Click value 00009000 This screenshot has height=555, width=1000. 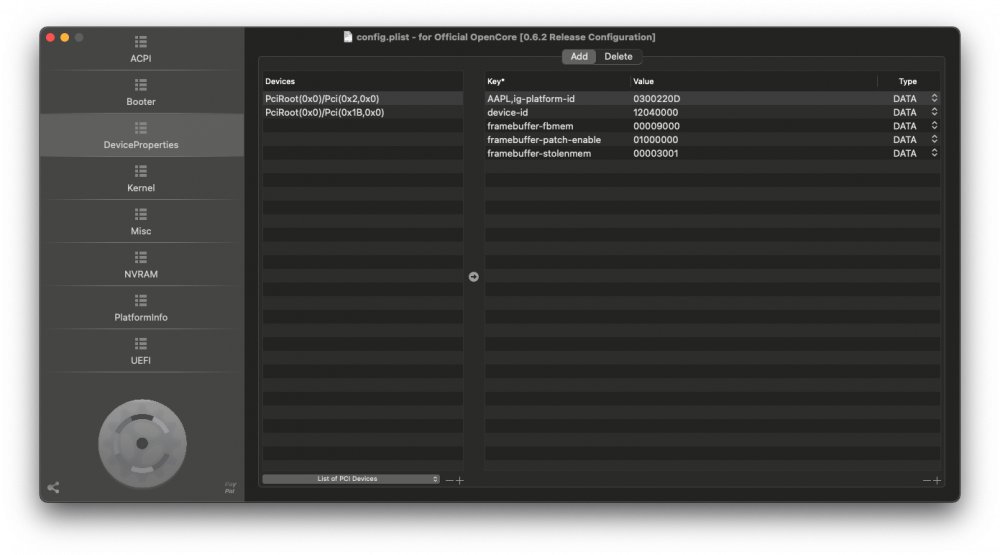coord(656,126)
